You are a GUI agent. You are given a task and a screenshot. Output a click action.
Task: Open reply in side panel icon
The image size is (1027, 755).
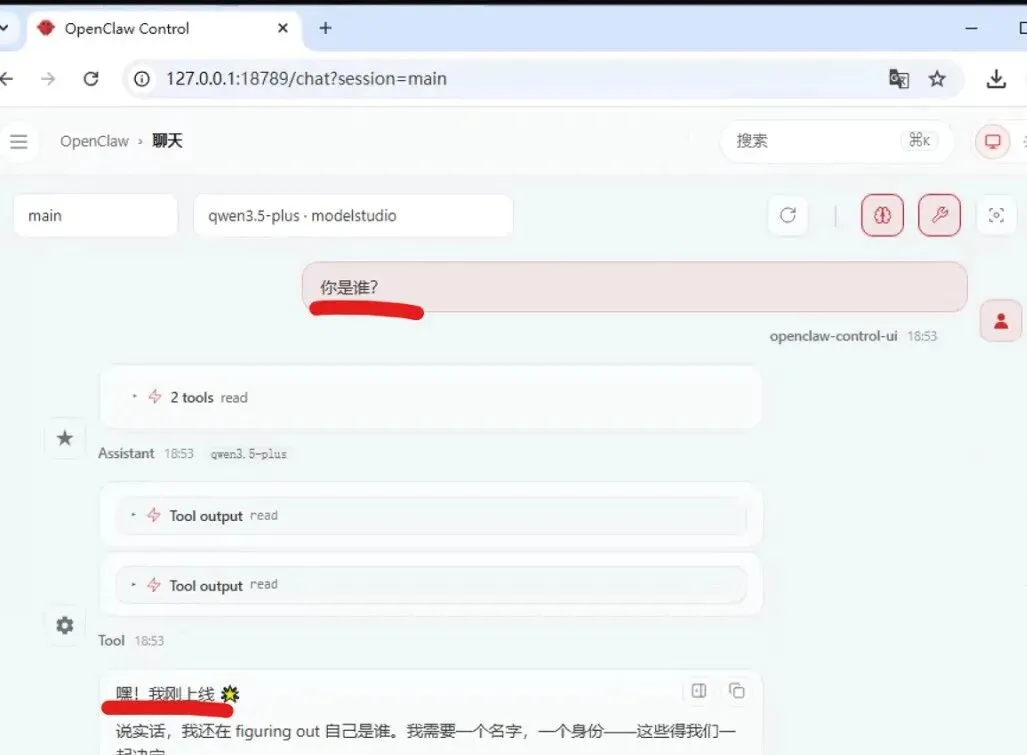click(699, 691)
